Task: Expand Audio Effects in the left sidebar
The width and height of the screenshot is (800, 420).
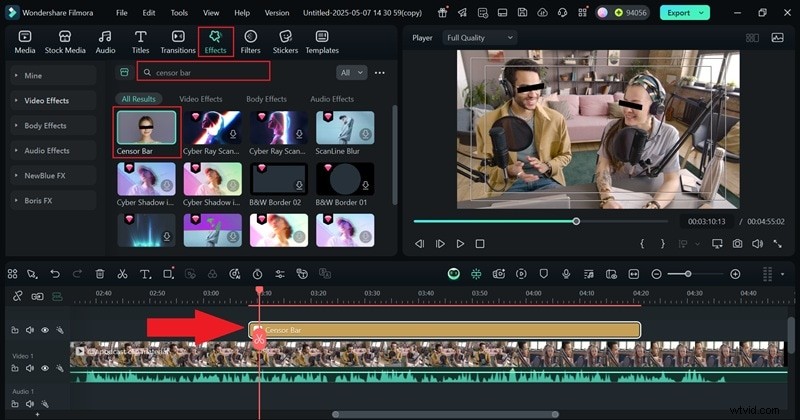Action: (x=53, y=151)
